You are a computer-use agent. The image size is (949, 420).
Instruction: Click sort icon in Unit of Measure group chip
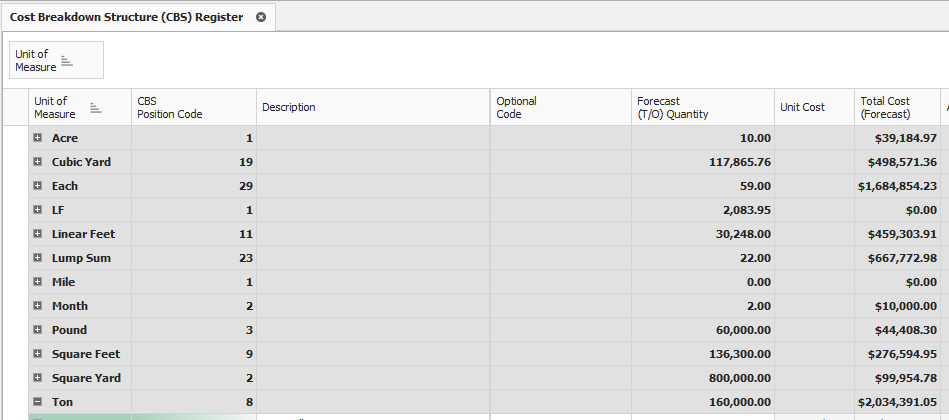pyautogui.click(x=67, y=60)
